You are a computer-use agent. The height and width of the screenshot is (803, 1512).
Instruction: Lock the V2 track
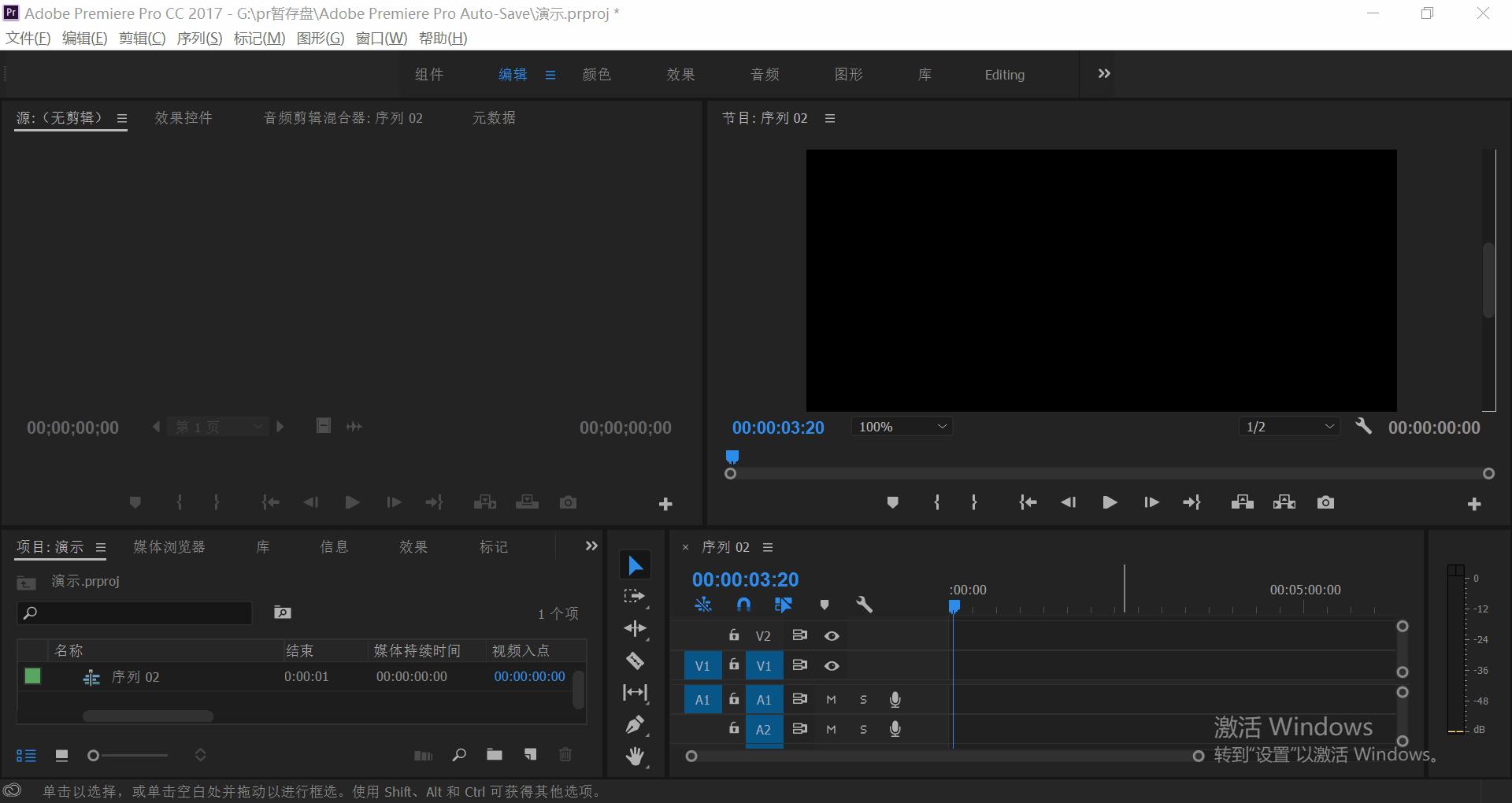(x=733, y=635)
